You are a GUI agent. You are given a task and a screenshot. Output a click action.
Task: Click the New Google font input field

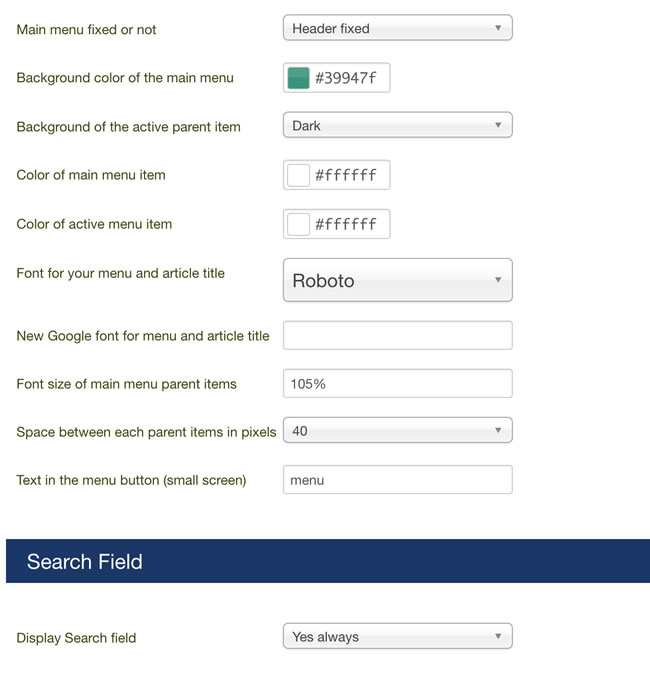pos(397,335)
